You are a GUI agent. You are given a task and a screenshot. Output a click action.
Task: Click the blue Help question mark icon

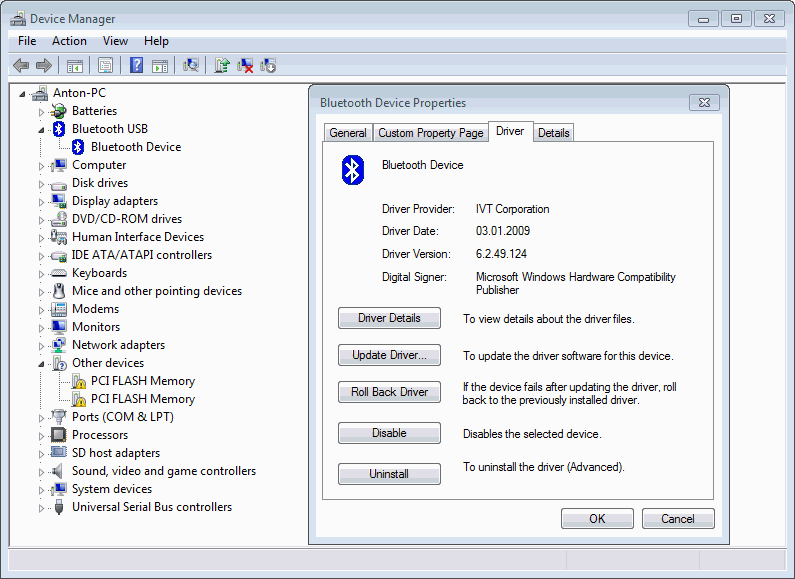136,66
